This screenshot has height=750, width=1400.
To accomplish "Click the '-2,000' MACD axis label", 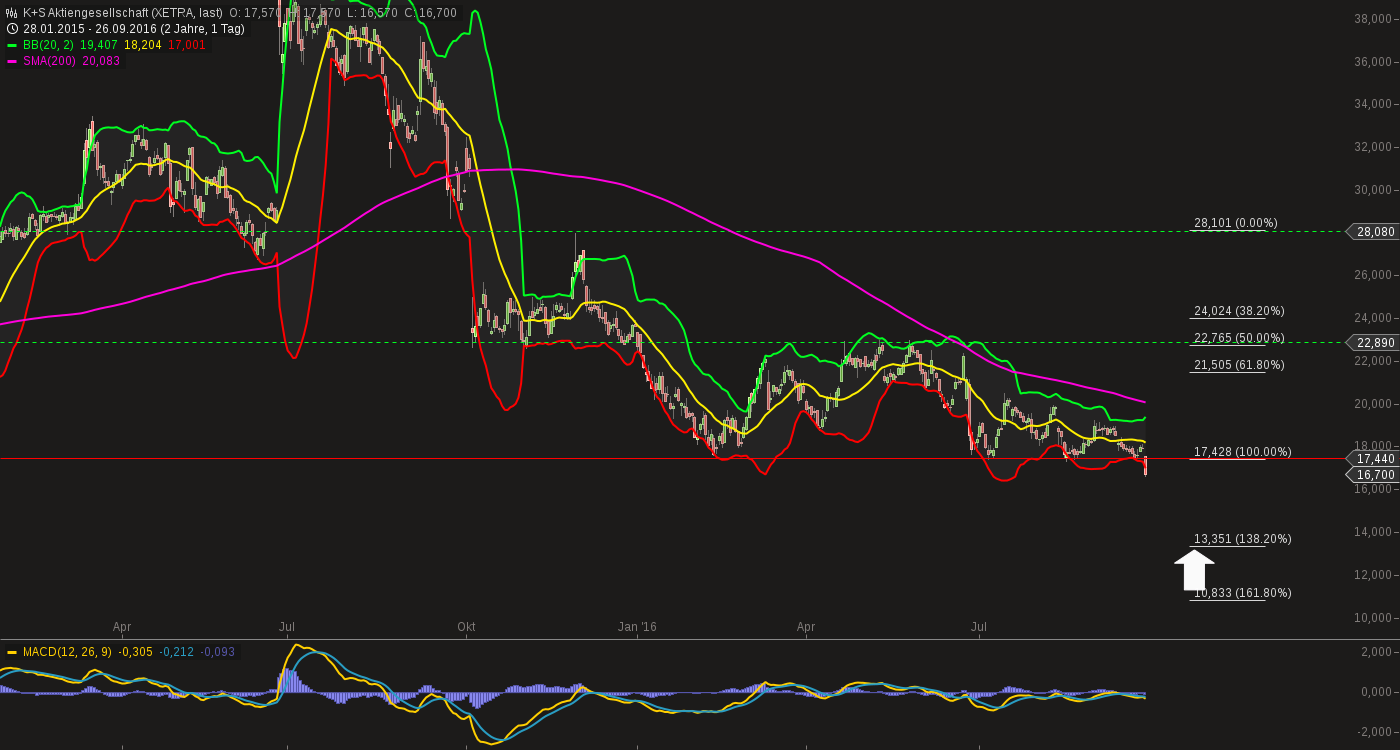I will tap(1376, 732).
